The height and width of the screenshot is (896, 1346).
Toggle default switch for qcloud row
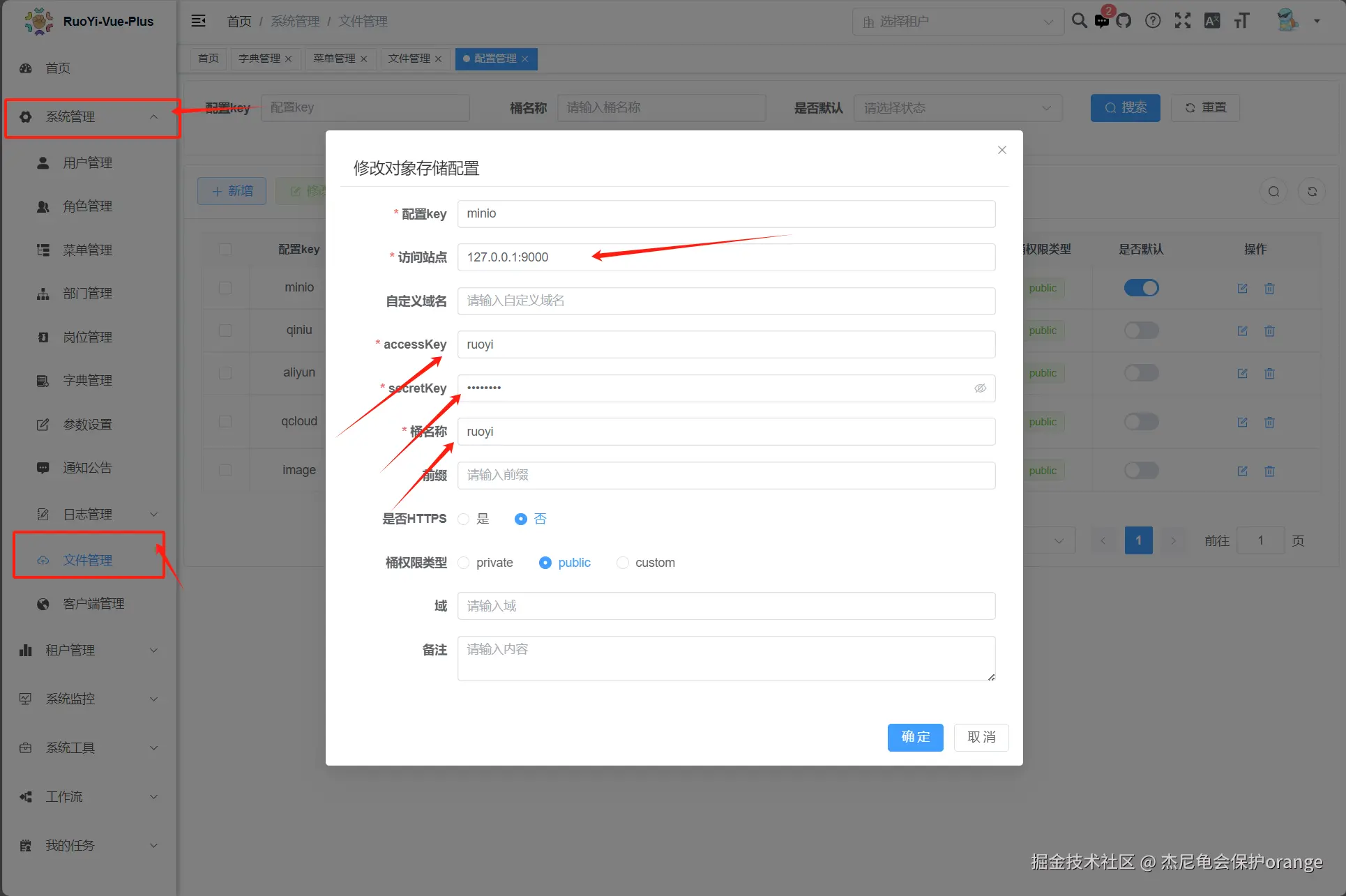[1141, 422]
